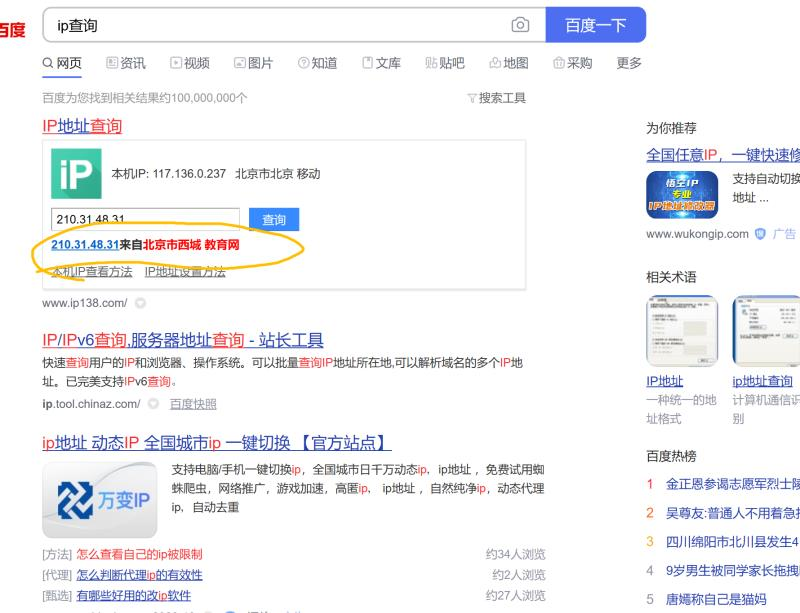800x613 pixels.
Task: Click the 万变IP logo thumbnail
Action: pos(99,500)
